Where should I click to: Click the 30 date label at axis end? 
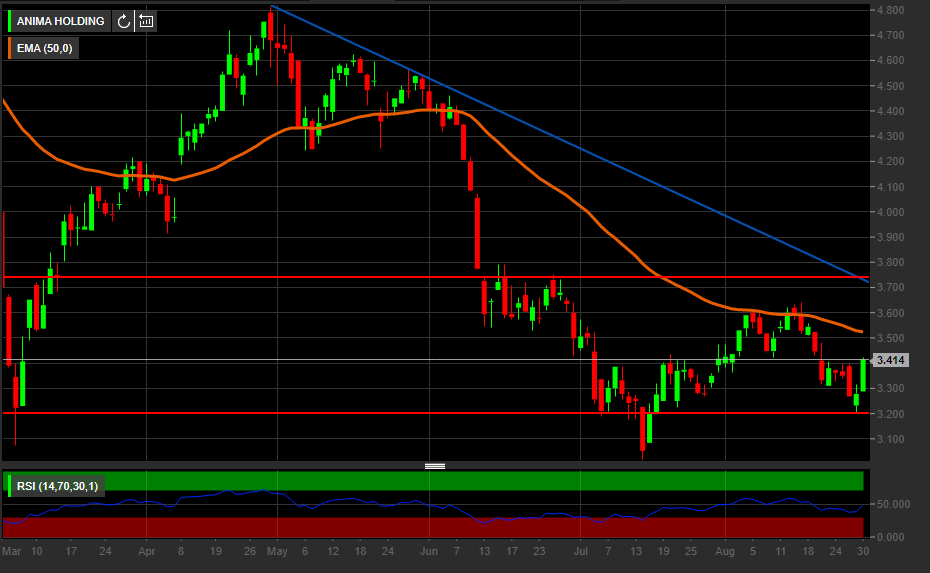[x=863, y=551]
